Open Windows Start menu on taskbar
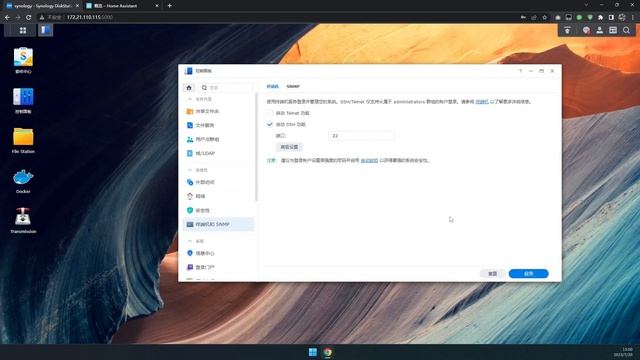Screen dimensions: 640x360 (x=313, y=352)
